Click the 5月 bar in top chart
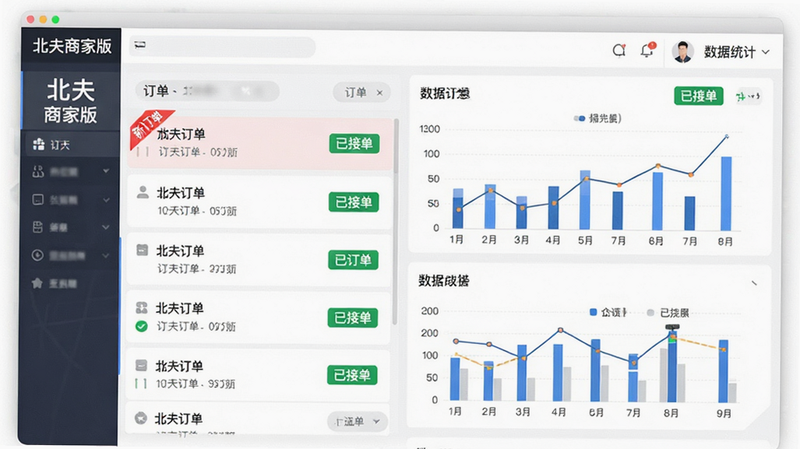Viewport: 800px width, 449px height. pyautogui.click(x=585, y=200)
